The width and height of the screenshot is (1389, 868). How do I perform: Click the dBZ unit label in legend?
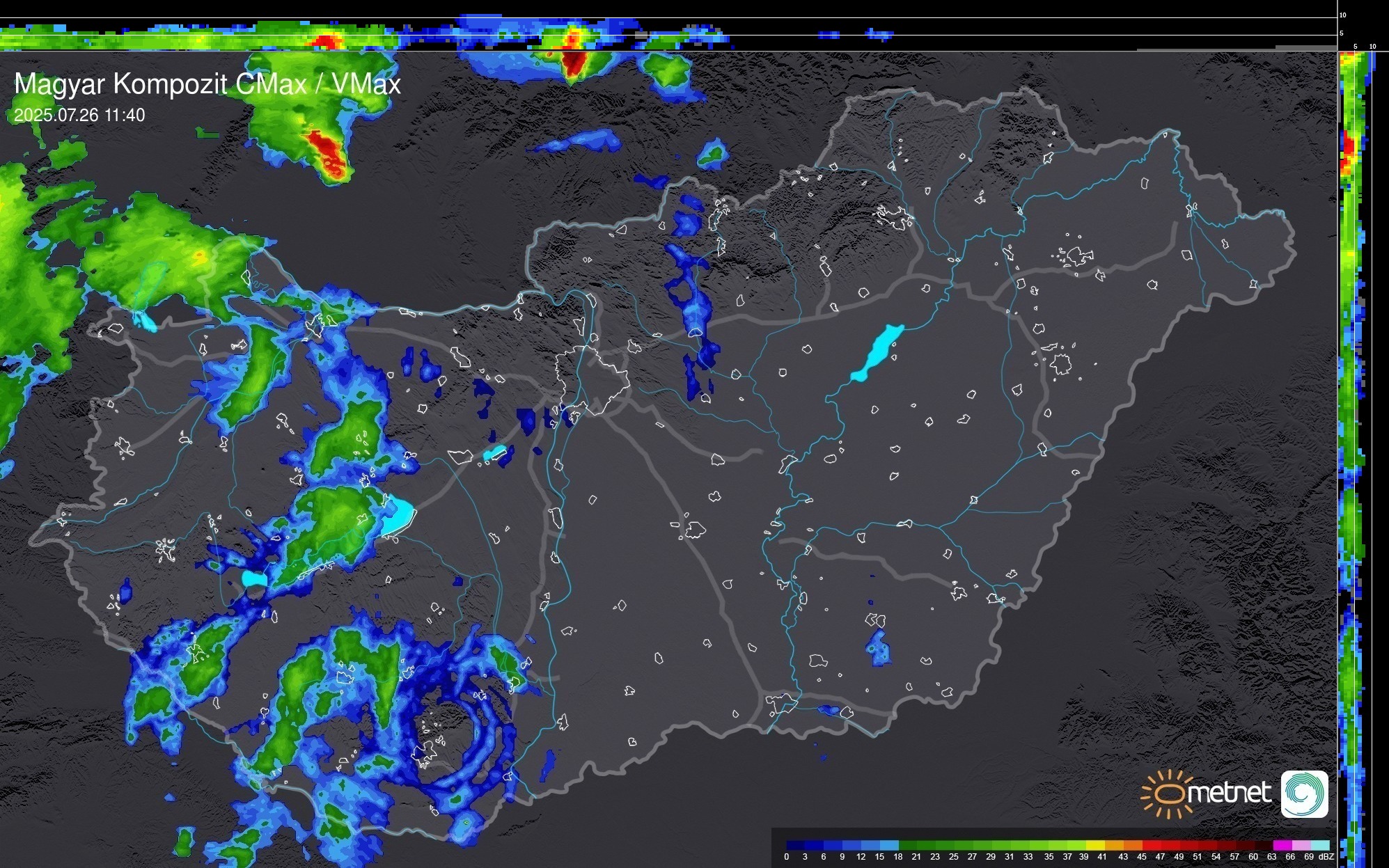[x=1326, y=857]
